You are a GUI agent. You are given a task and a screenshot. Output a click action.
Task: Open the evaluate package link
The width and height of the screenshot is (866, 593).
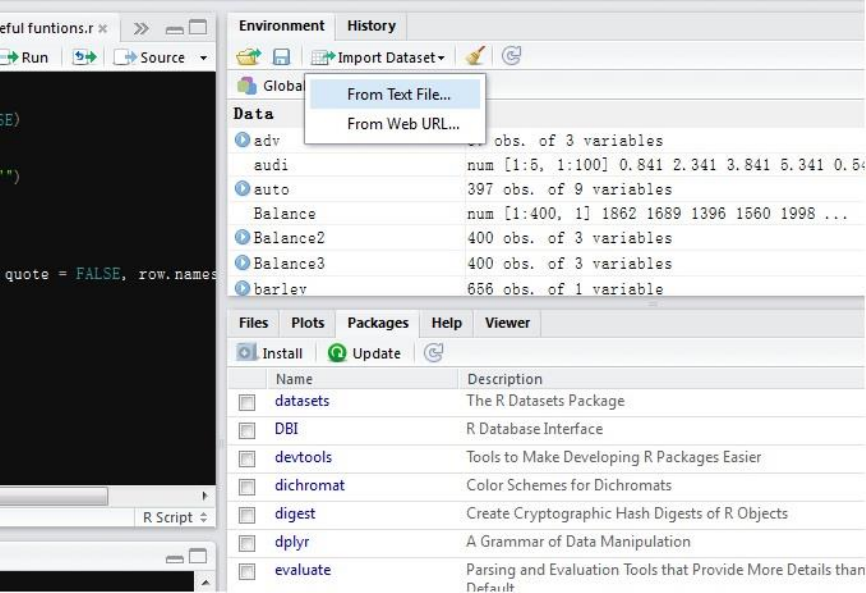coord(303,570)
